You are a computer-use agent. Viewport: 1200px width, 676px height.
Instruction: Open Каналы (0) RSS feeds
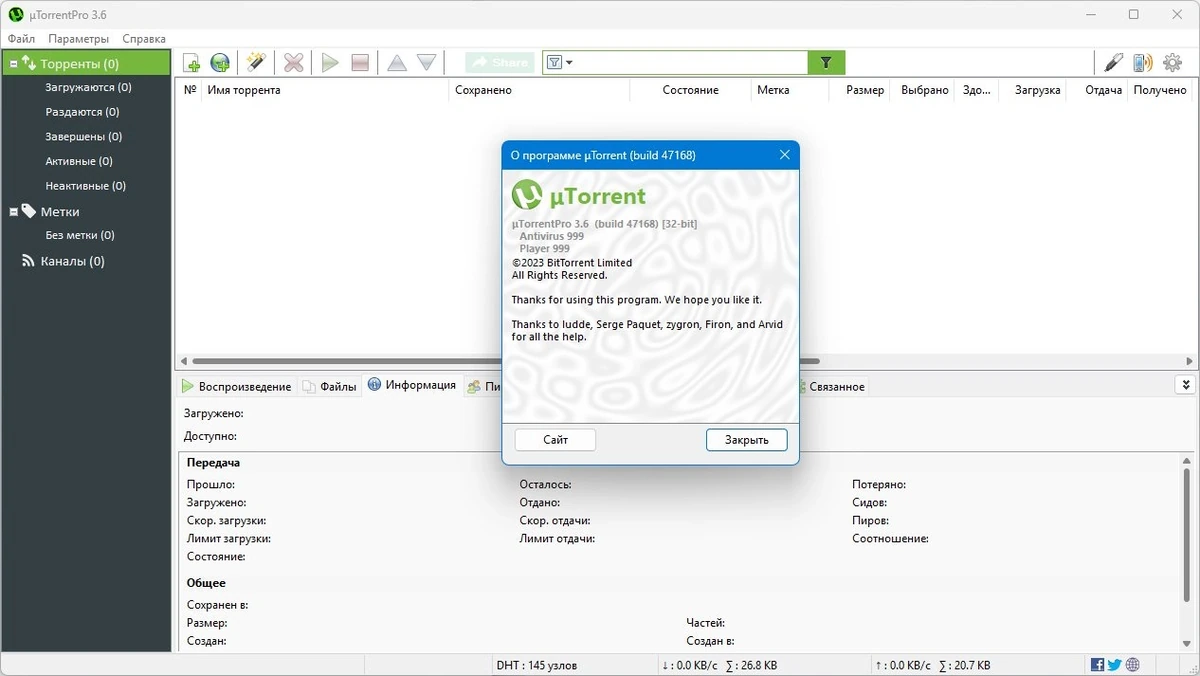pyautogui.click(x=72, y=262)
